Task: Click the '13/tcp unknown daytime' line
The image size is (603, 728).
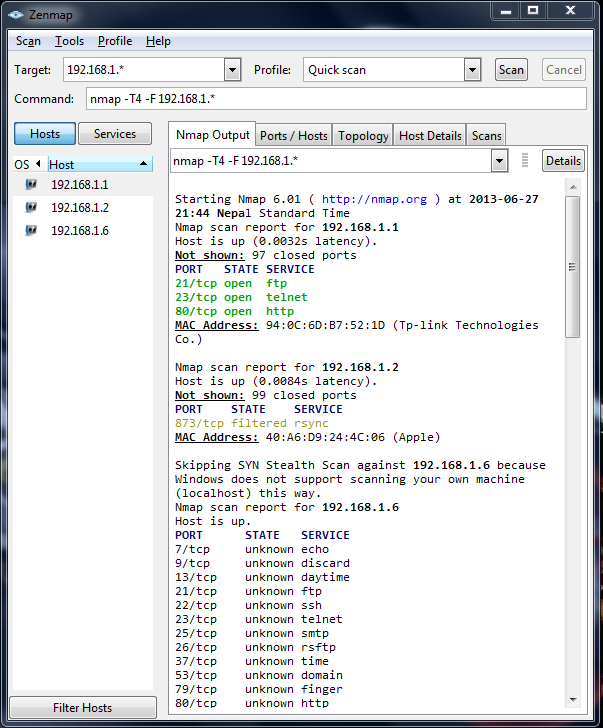Action: point(262,577)
